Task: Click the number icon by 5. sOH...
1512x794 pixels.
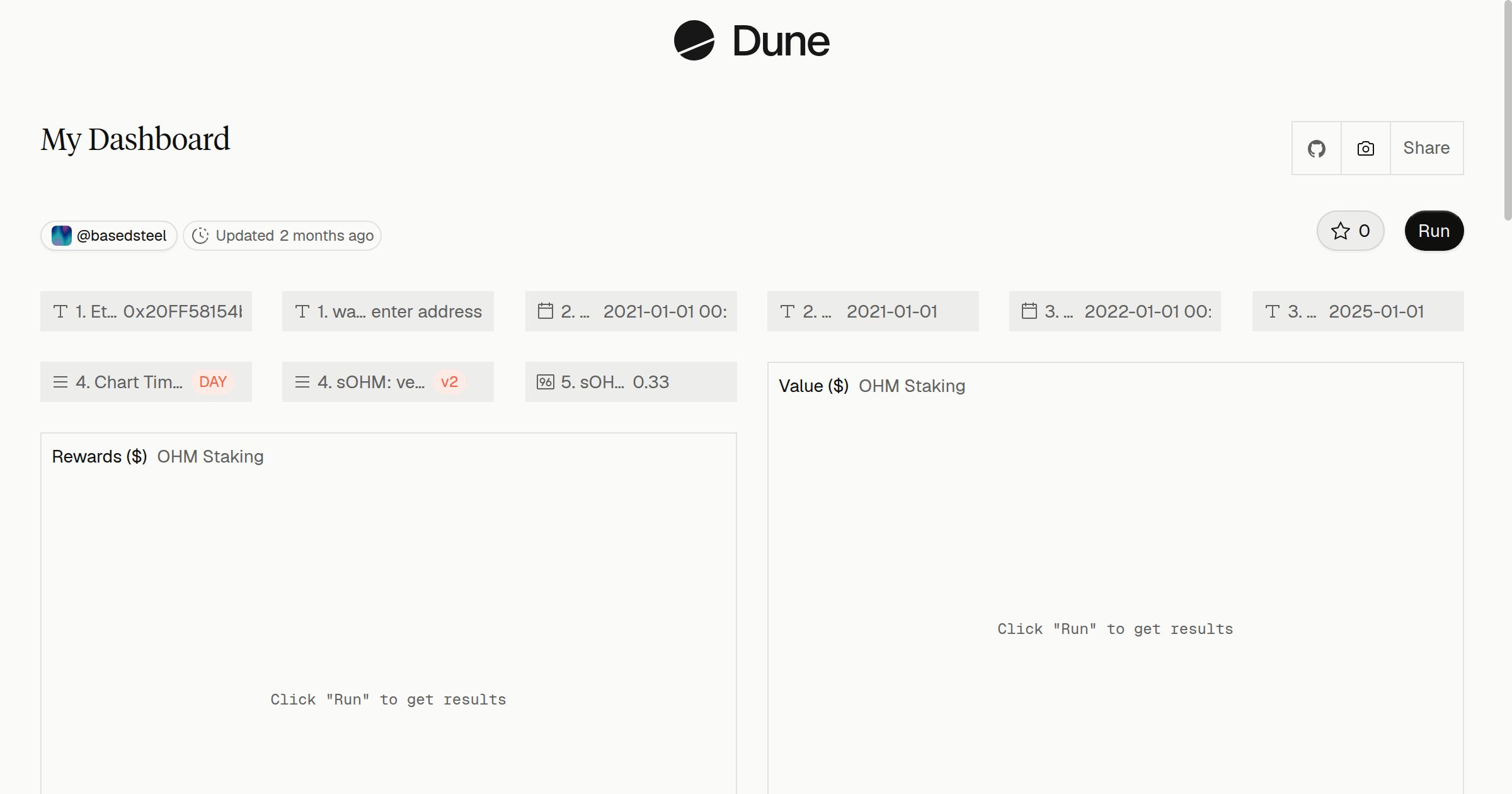Action: [x=546, y=382]
